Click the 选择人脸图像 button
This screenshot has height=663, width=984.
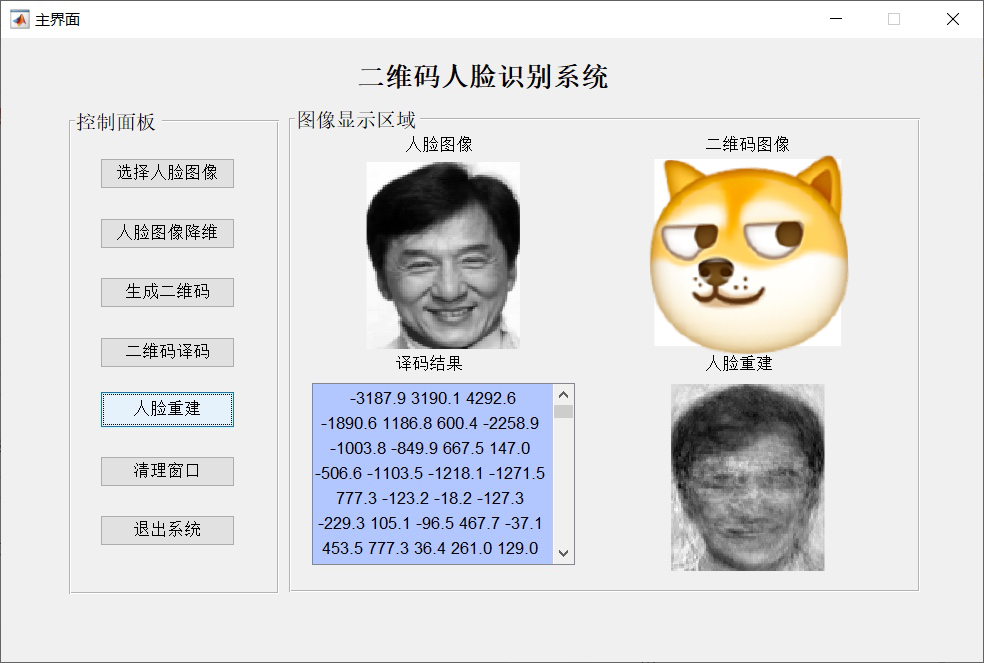[167, 173]
